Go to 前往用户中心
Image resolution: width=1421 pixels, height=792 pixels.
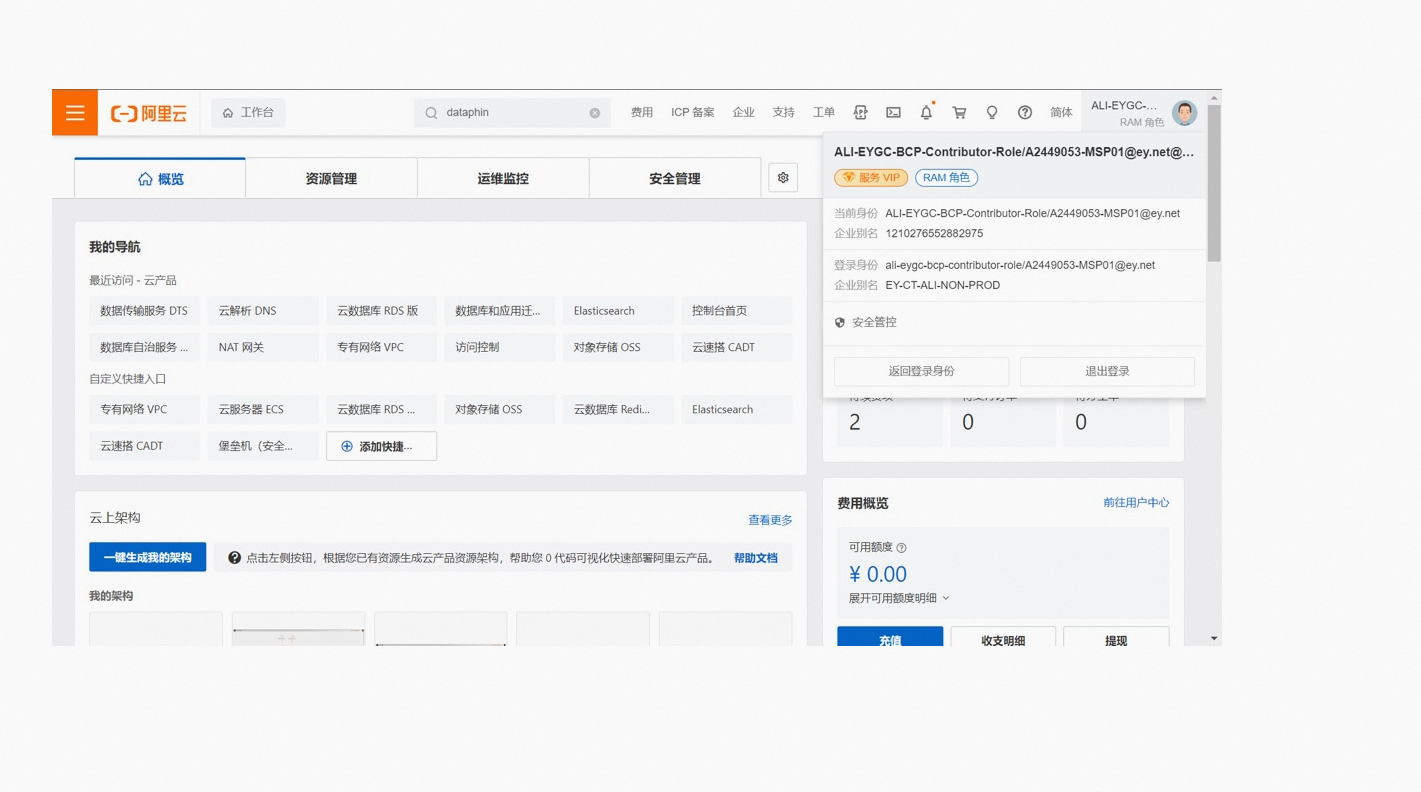[1136, 503]
